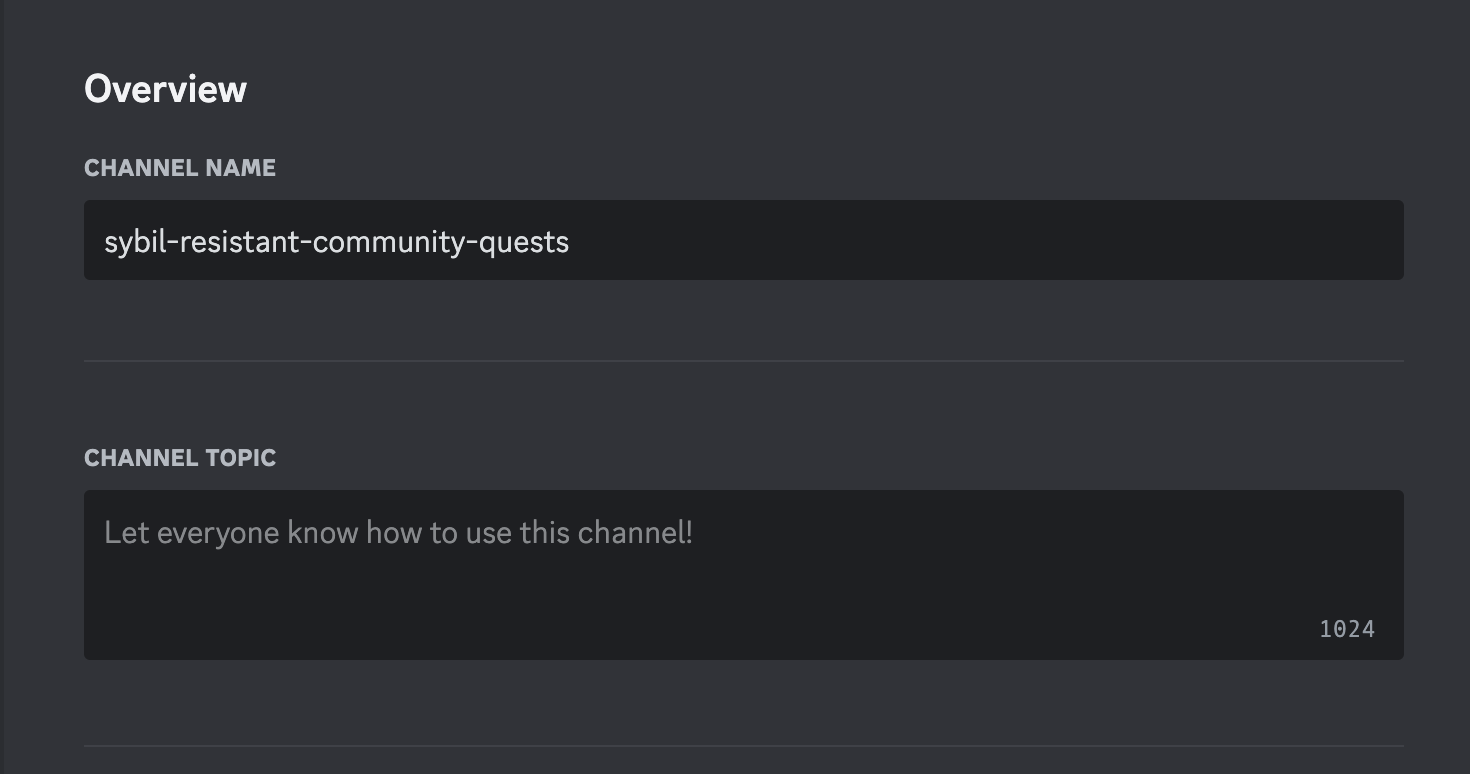Click the 1024 character counter
The height and width of the screenshot is (774, 1470).
click(x=1347, y=629)
